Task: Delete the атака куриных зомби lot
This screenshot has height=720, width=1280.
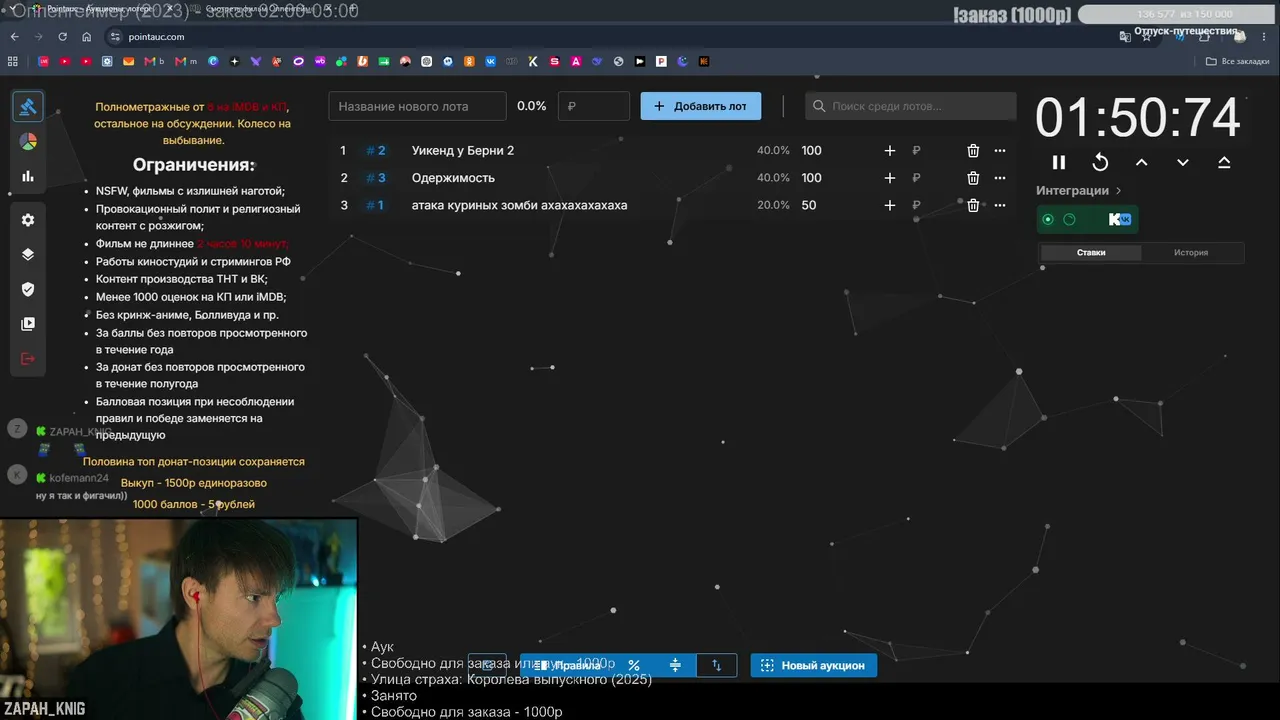Action: pos(973,205)
